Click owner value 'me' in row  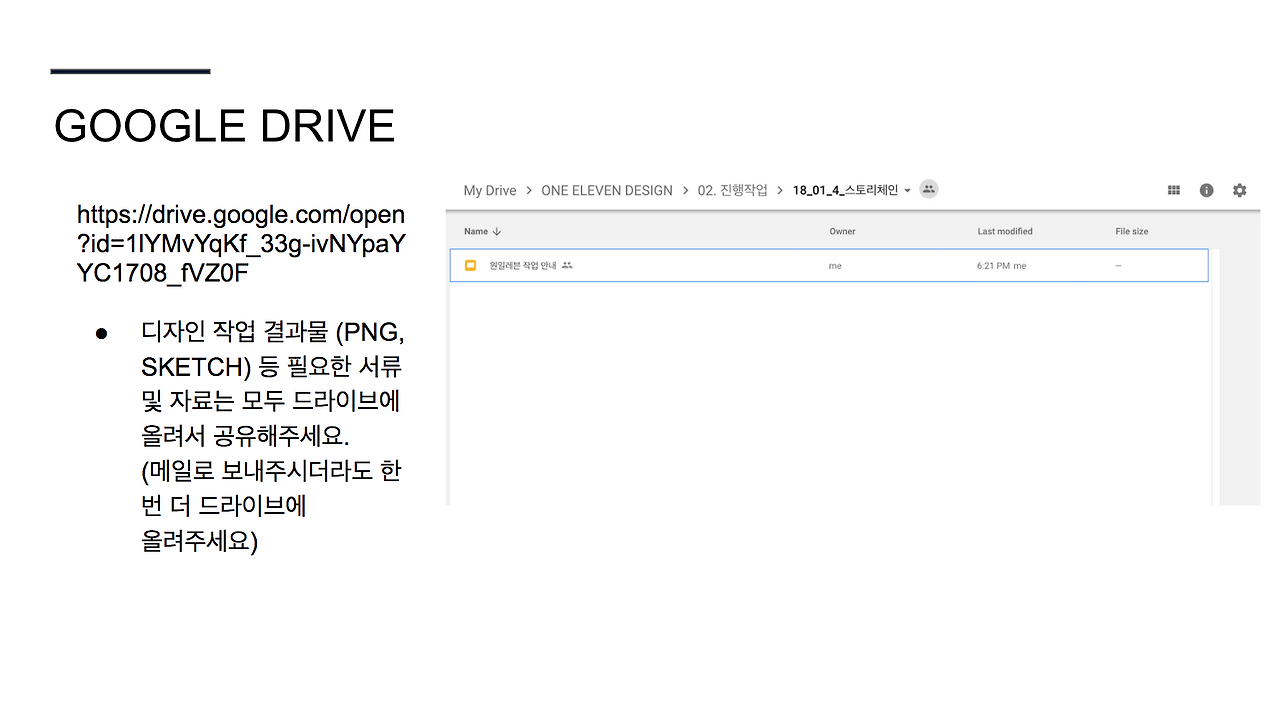pyautogui.click(x=835, y=266)
